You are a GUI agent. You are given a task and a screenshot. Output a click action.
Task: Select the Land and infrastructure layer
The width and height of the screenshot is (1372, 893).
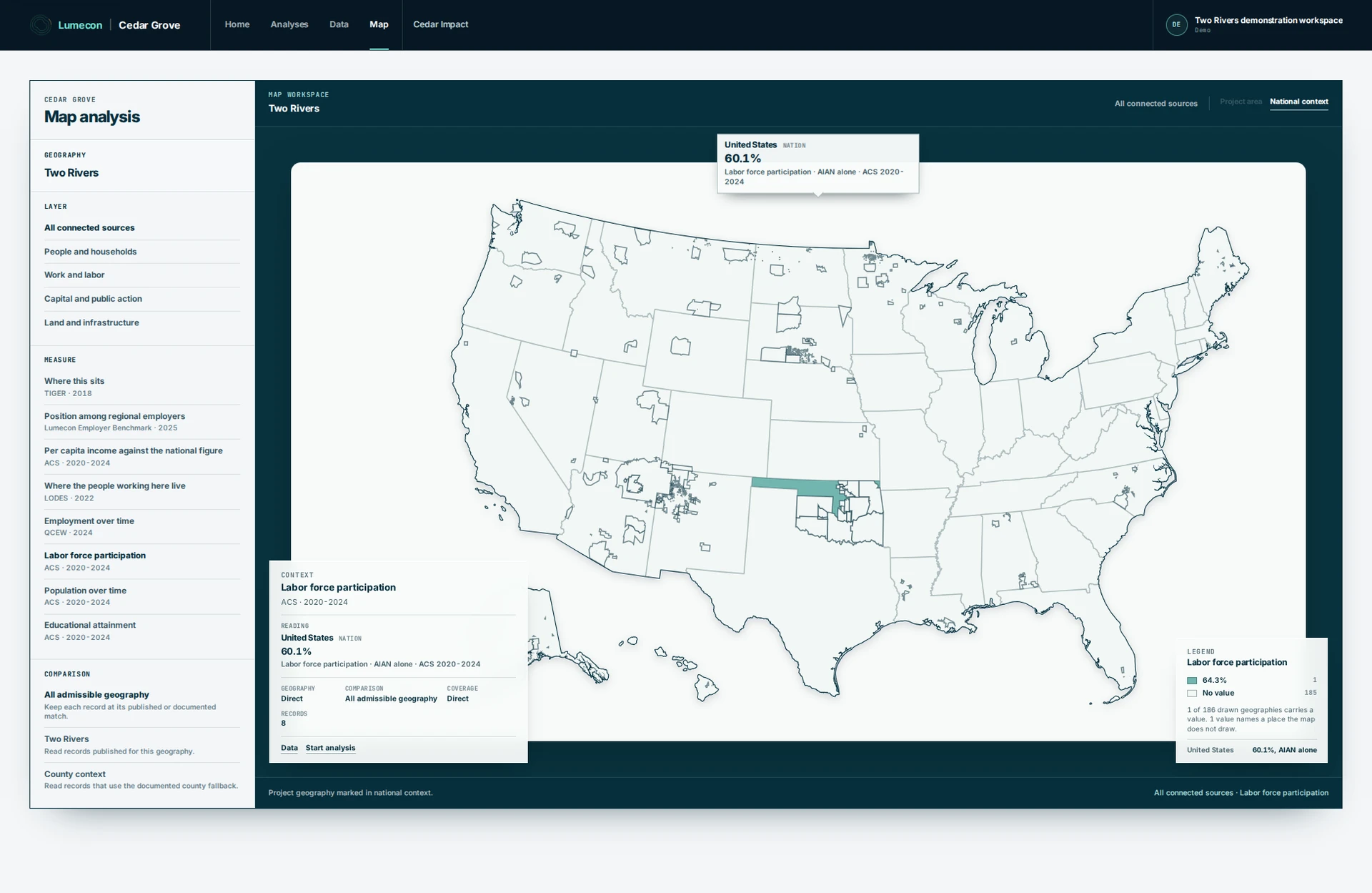[141, 322]
